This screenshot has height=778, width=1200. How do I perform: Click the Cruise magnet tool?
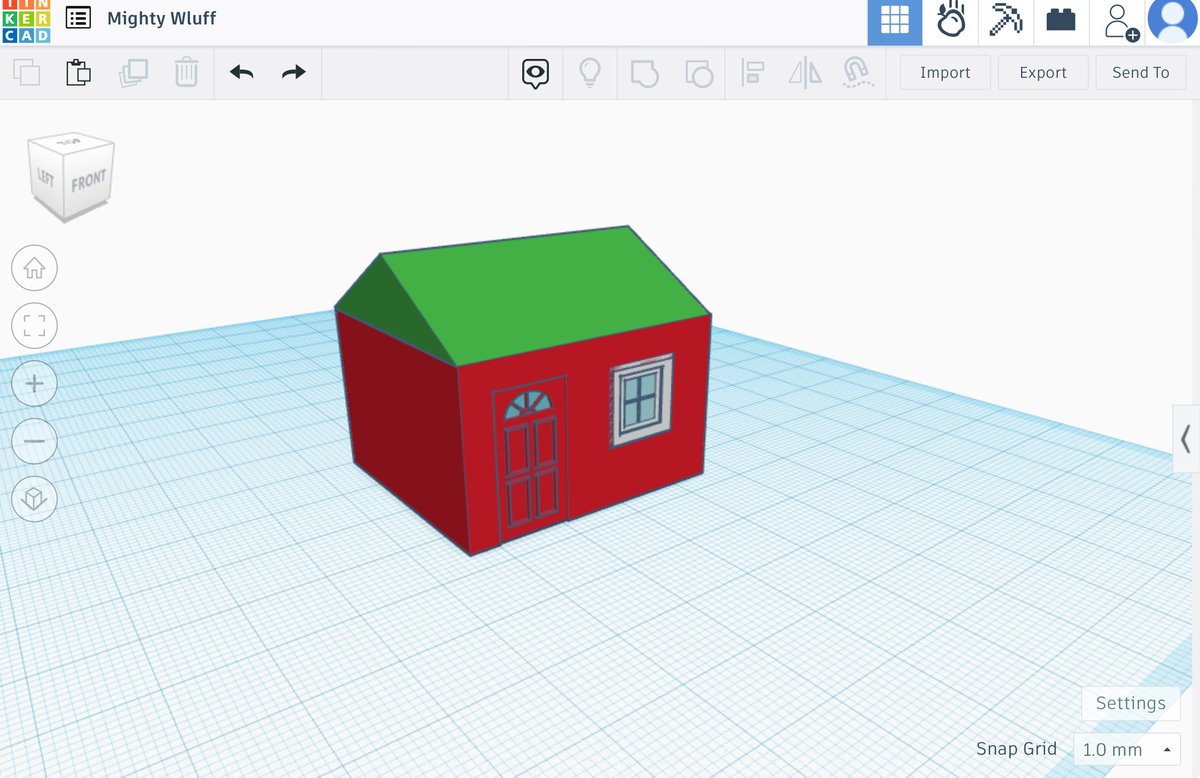(857, 72)
